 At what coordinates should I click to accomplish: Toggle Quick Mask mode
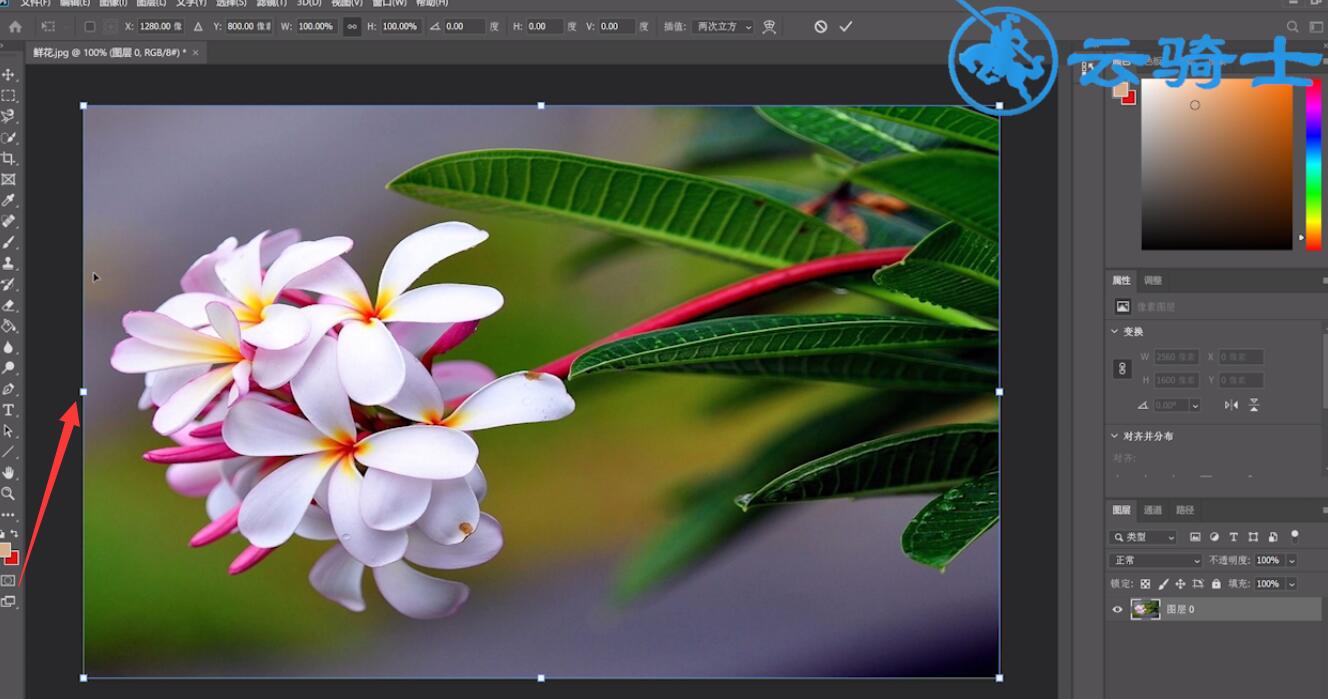(x=8, y=581)
